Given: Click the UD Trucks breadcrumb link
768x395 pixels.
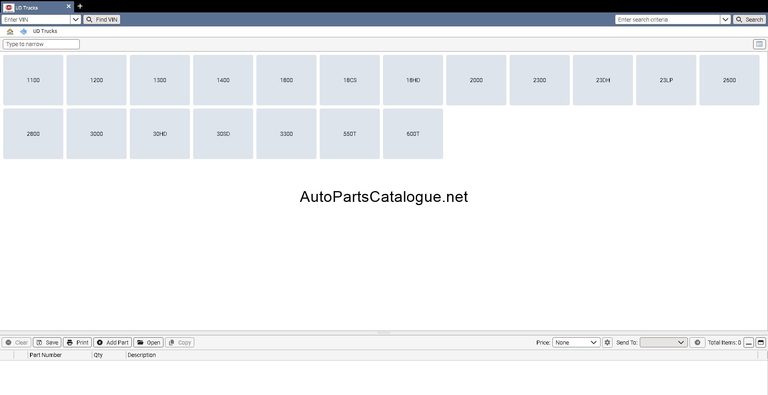Looking at the screenshot, I should point(45,31).
